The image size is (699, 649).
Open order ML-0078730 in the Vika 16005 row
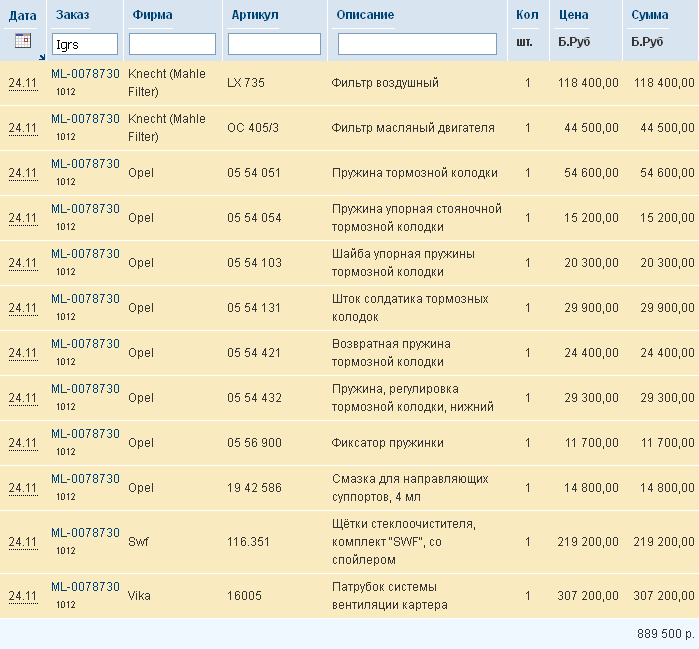click(85, 587)
